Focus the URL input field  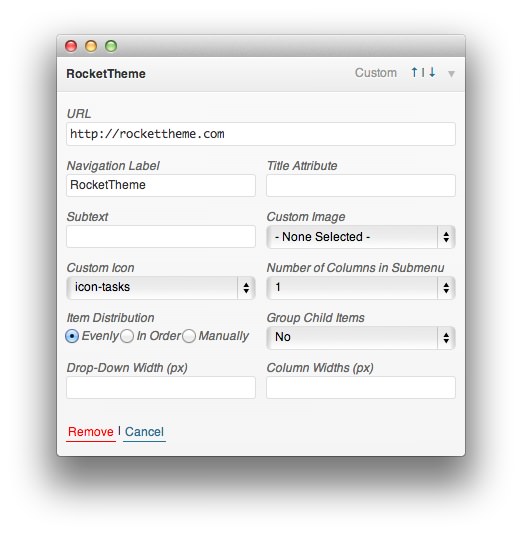[x=261, y=134]
